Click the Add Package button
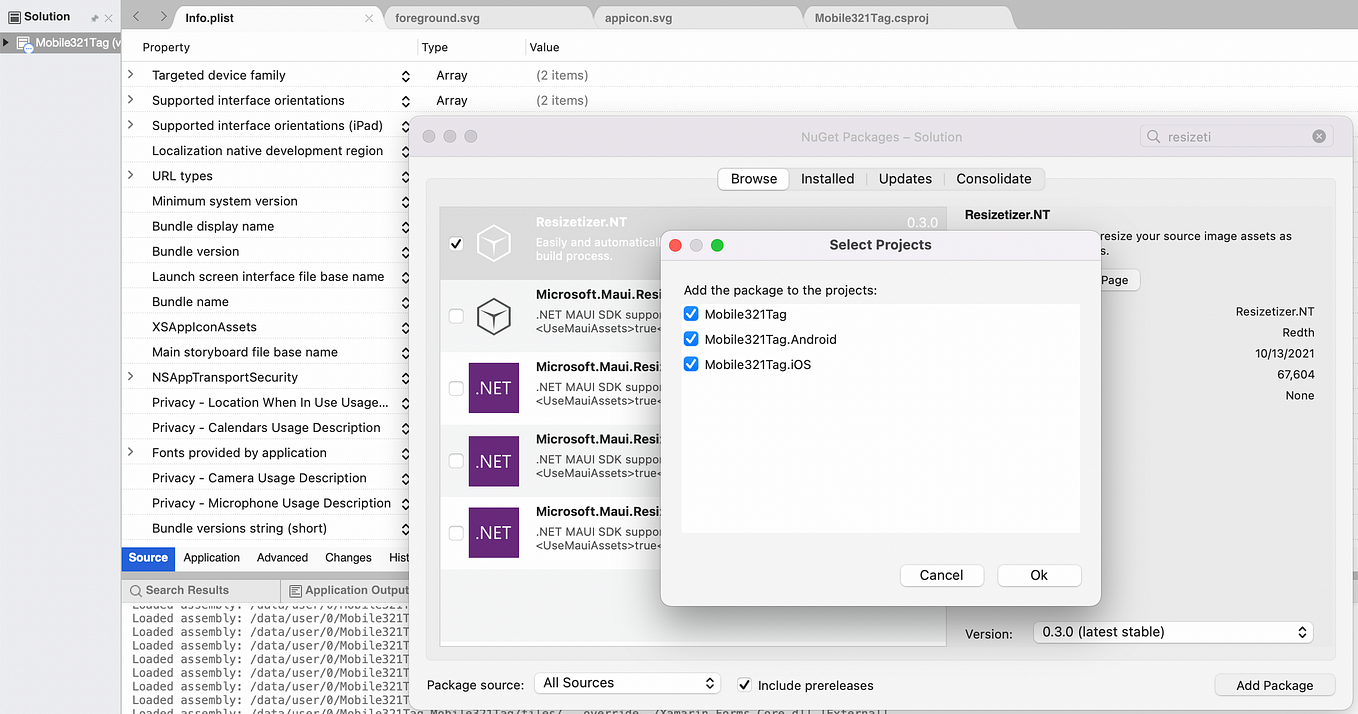1358x714 pixels. click(1274, 685)
